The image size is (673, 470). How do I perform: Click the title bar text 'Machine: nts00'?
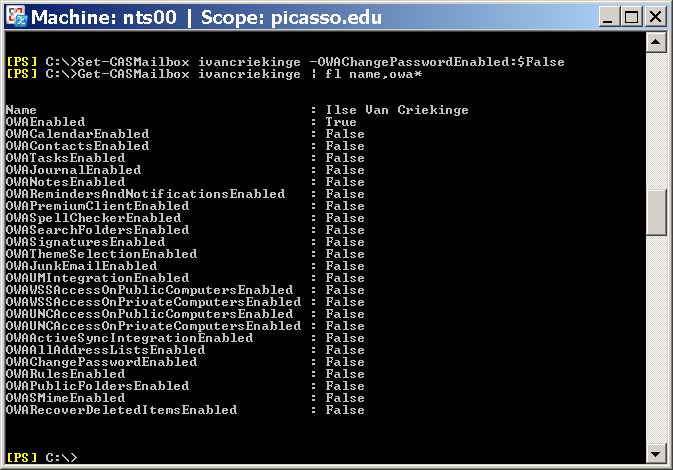(103, 18)
